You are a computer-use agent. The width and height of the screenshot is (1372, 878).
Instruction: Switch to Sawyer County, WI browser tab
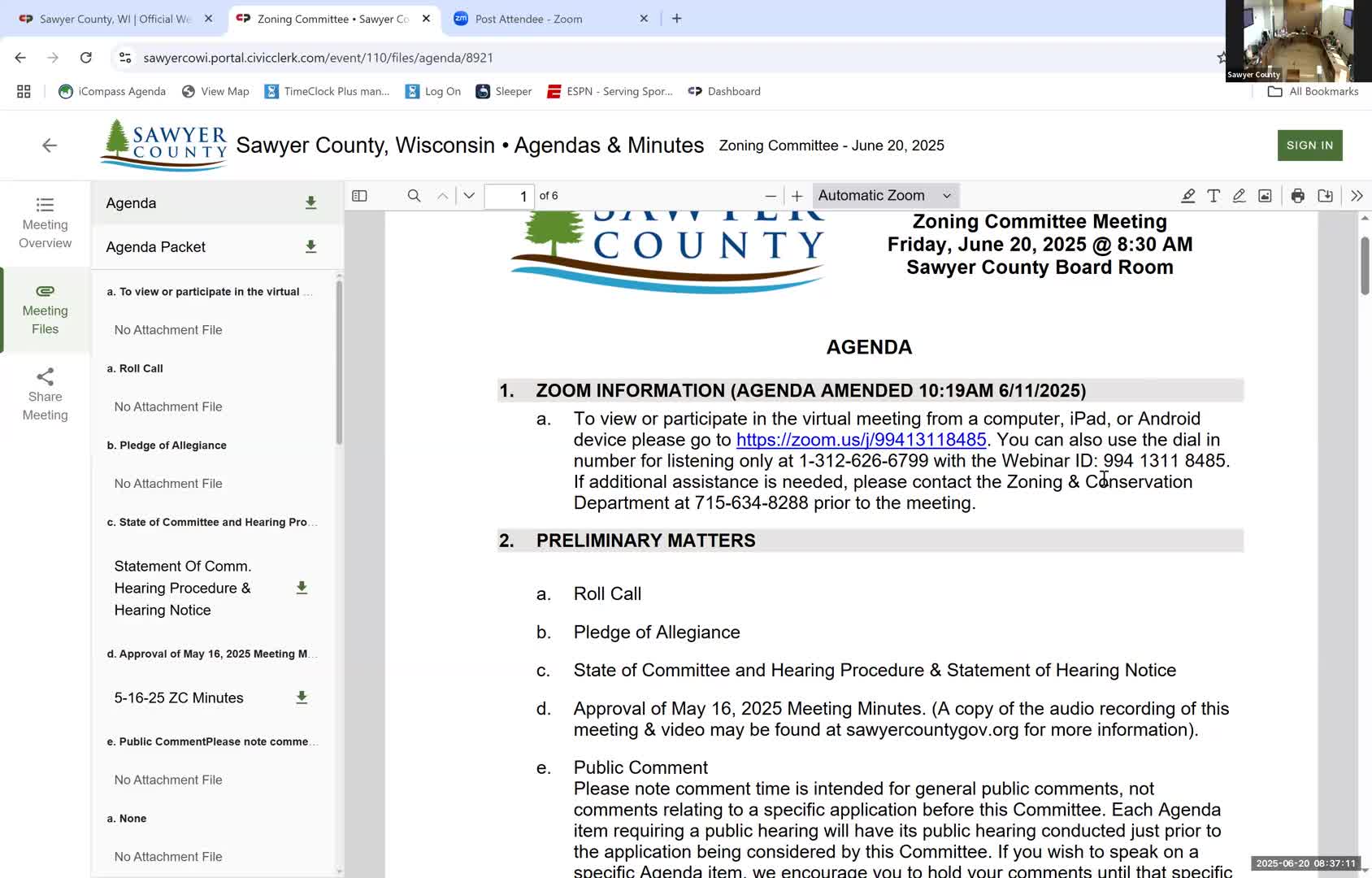(x=115, y=19)
